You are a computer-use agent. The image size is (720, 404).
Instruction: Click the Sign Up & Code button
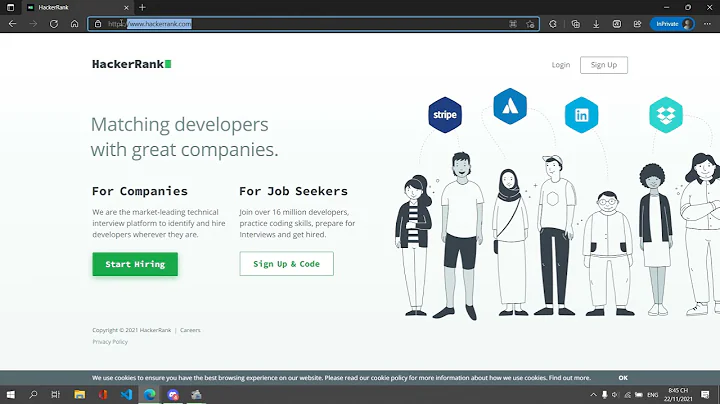point(287,264)
